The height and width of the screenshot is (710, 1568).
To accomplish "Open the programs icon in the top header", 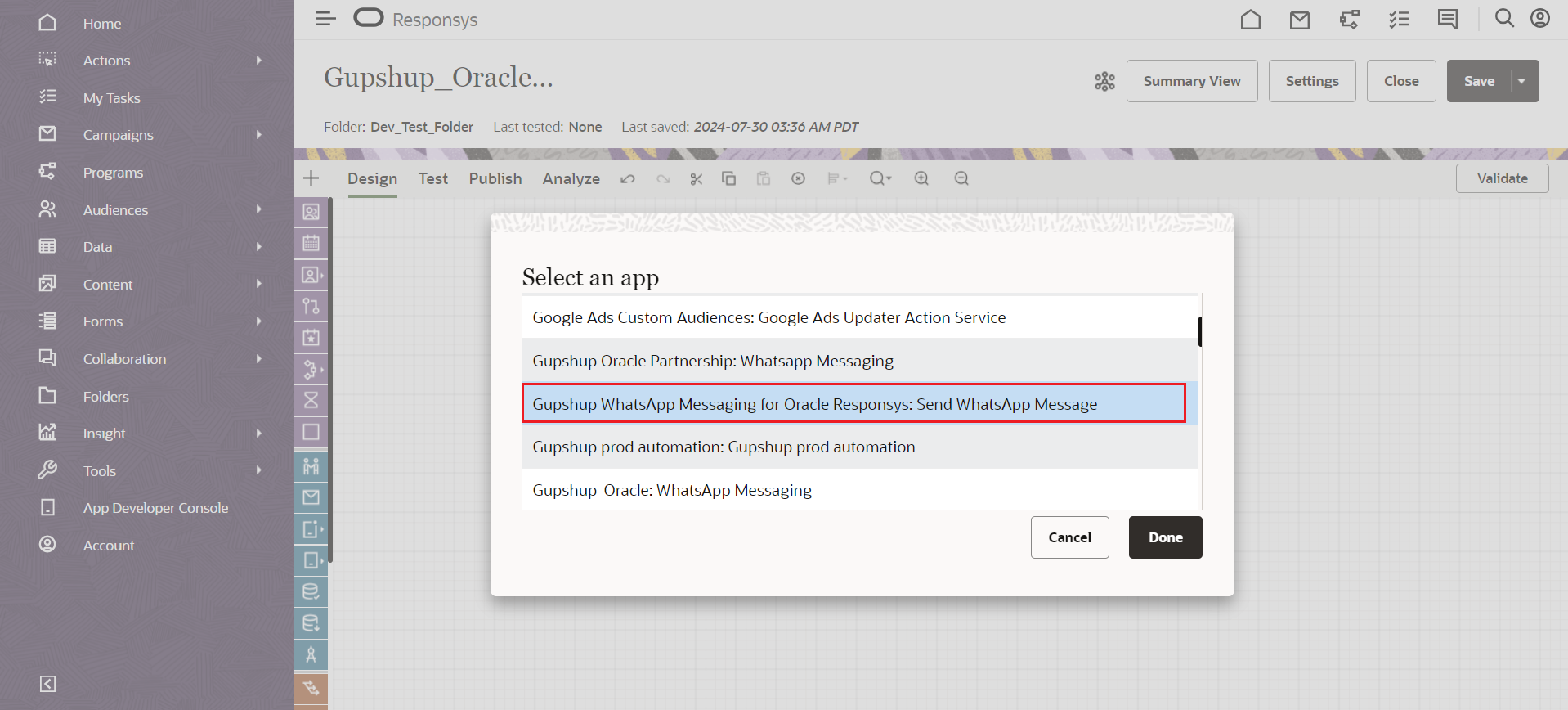I will [x=1350, y=19].
